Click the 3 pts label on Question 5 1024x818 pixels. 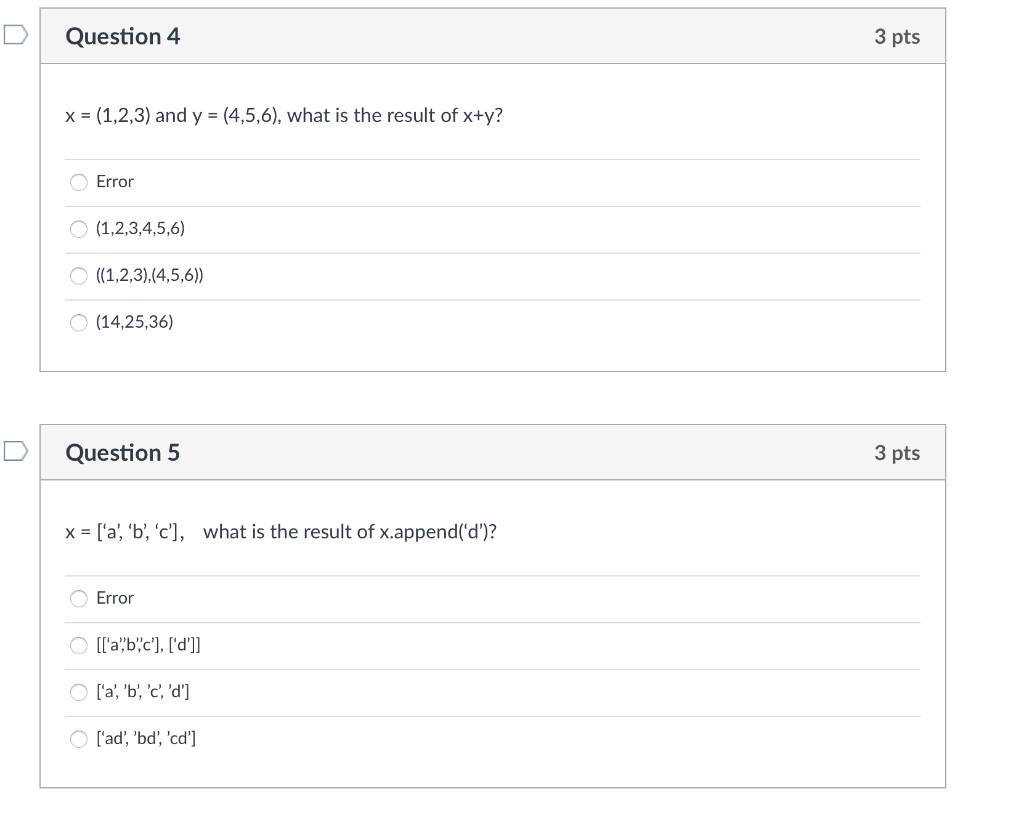tap(897, 453)
